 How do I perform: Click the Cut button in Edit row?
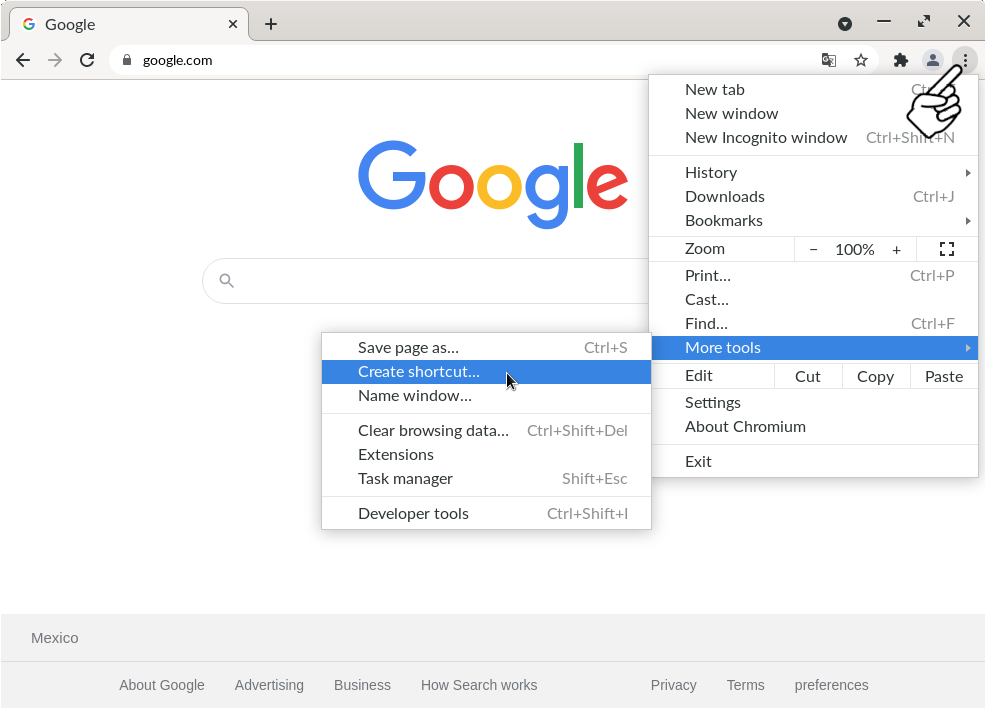pos(808,376)
